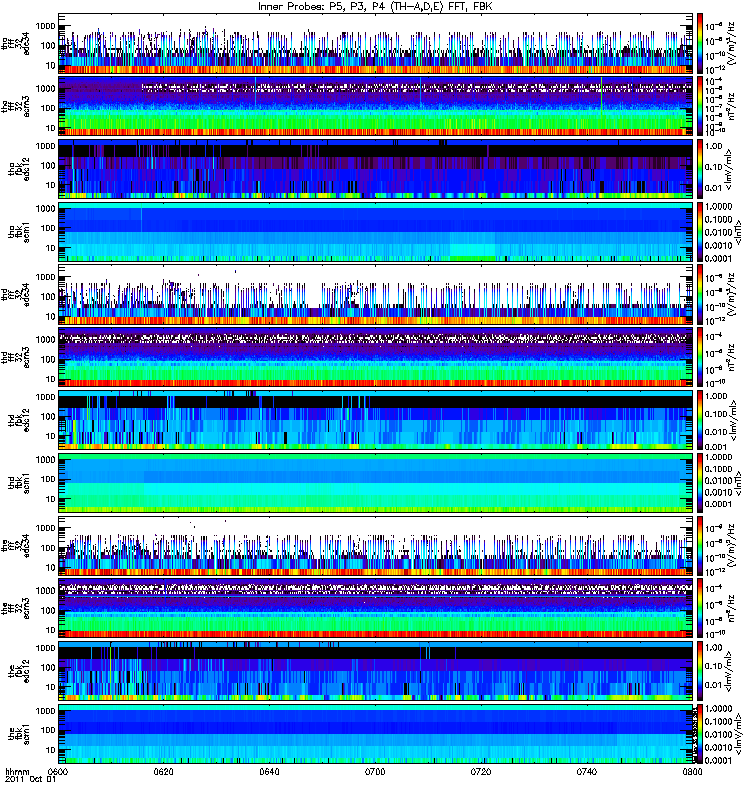
Task: Click the 0740 time axis label
Action: 586,772
